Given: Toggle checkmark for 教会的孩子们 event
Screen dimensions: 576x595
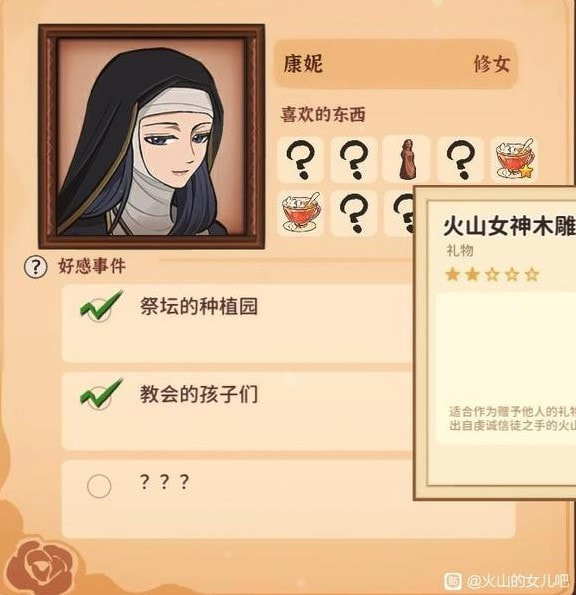Looking at the screenshot, I should [x=101, y=395].
